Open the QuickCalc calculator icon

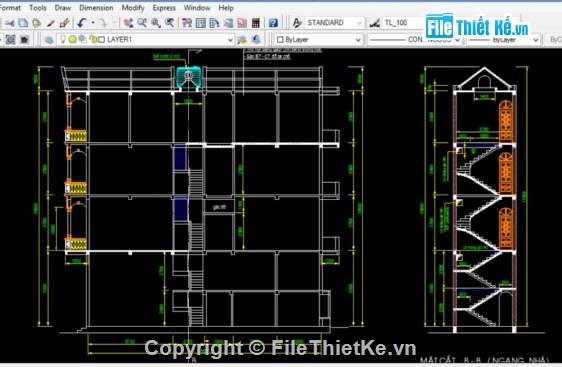[x=256, y=23]
